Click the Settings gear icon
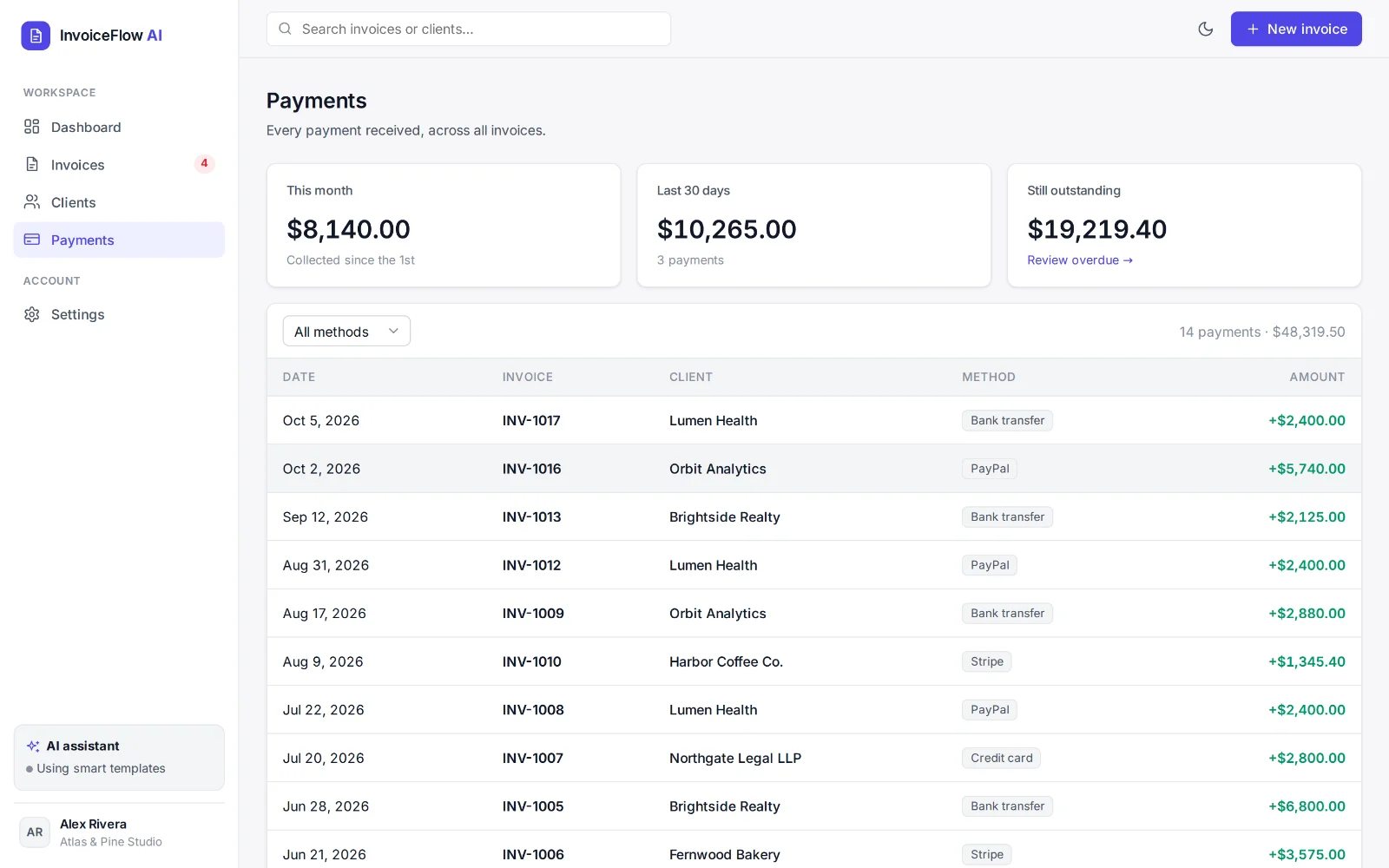 32,314
